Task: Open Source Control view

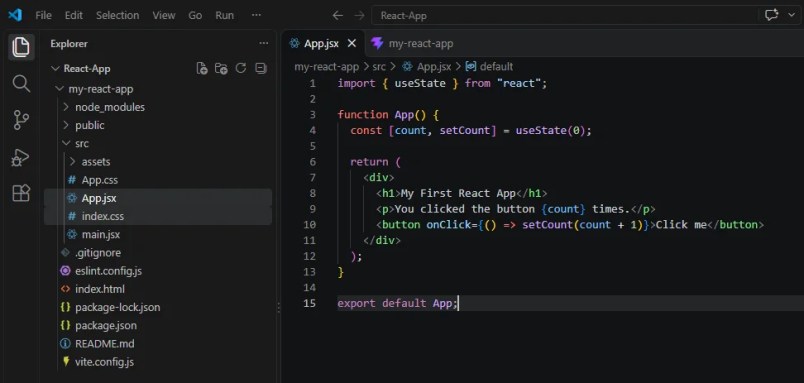Action: coord(21,120)
